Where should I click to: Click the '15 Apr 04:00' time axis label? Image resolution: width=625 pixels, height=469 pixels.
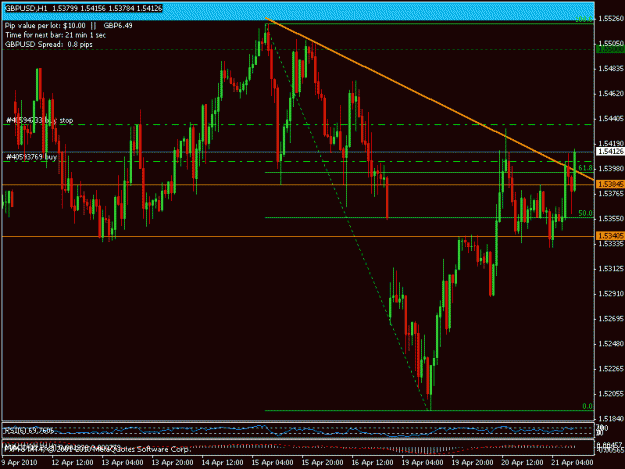(273, 463)
